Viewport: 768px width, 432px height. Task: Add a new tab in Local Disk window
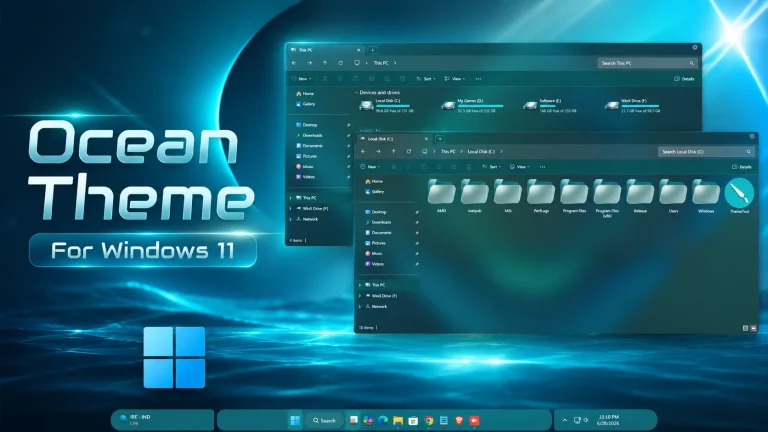pyautogui.click(x=440, y=139)
